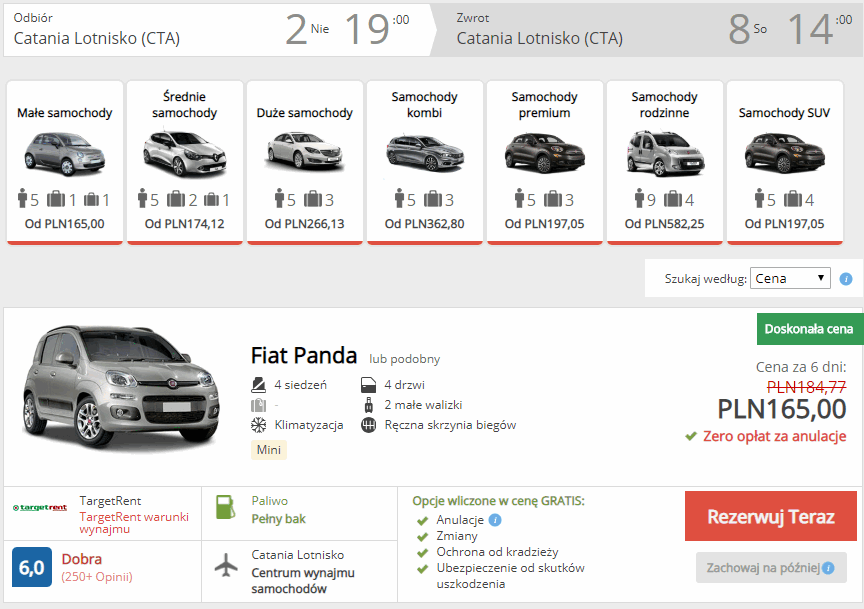The image size is (864, 609).
Task: Click the Od PLN362,80 price label
Action: (425, 224)
